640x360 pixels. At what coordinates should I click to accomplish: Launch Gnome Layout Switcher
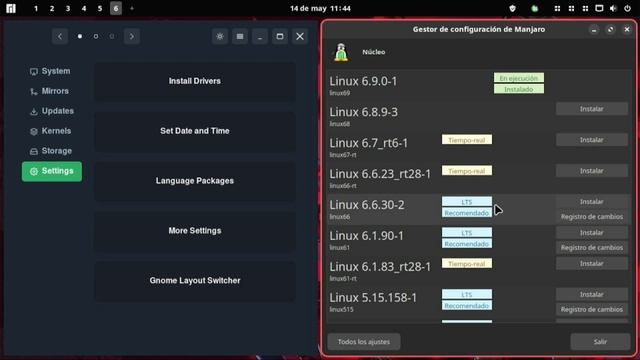pos(195,281)
